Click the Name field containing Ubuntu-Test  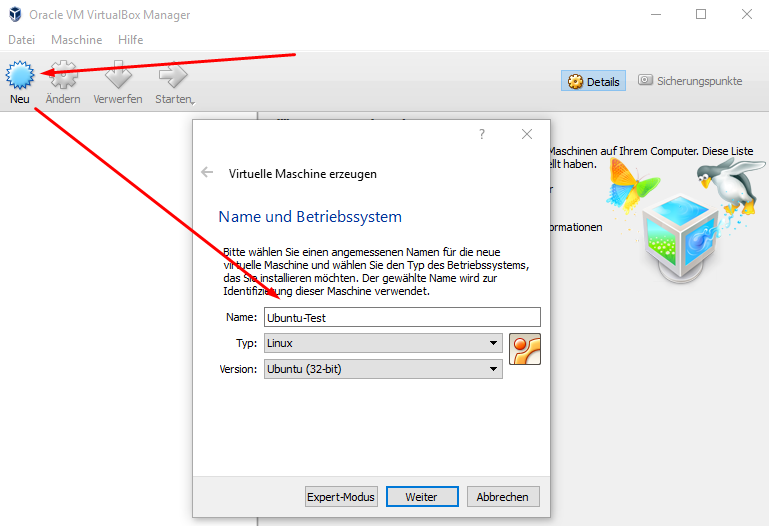(x=401, y=317)
